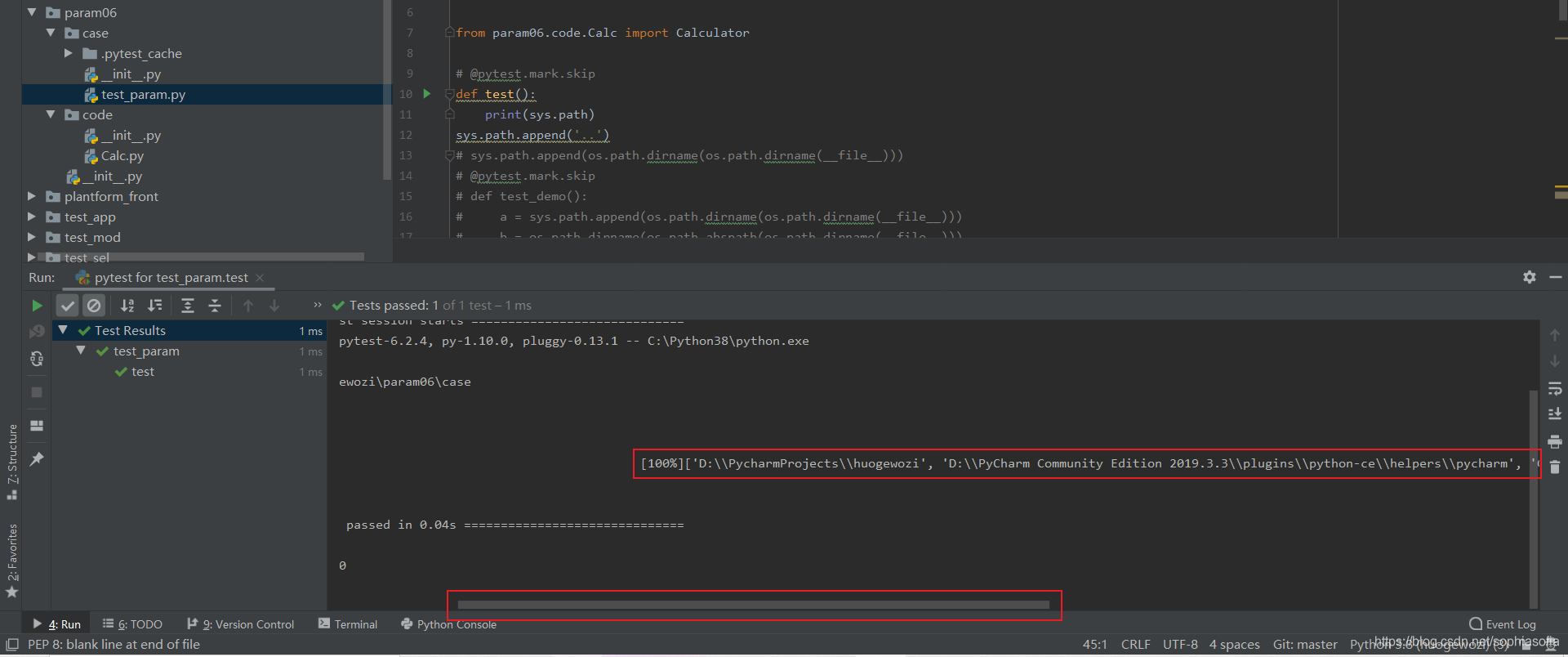Open the Event Log
Viewport: 1568px width, 657px height.
click(x=1503, y=624)
